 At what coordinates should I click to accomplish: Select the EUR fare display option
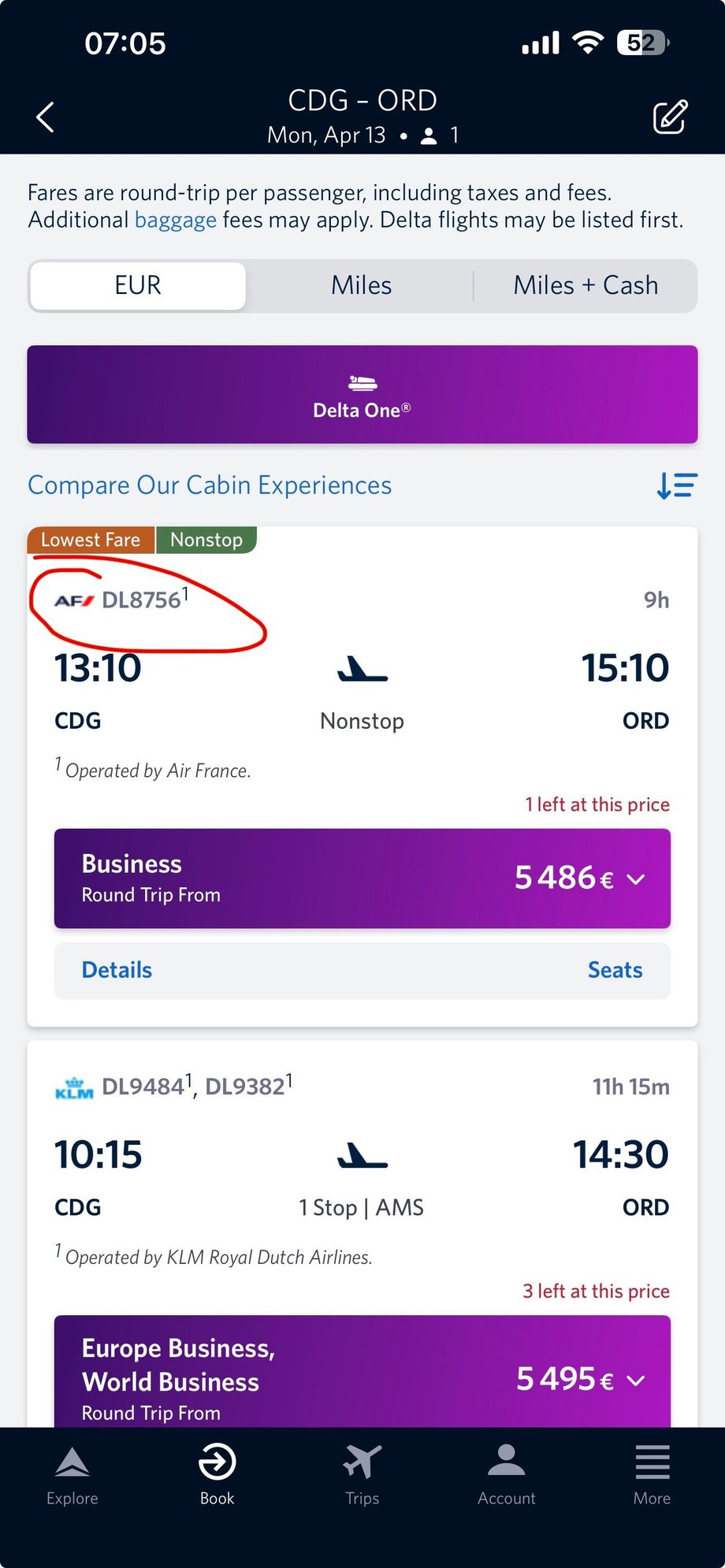pyautogui.click(x=138, y=285)
